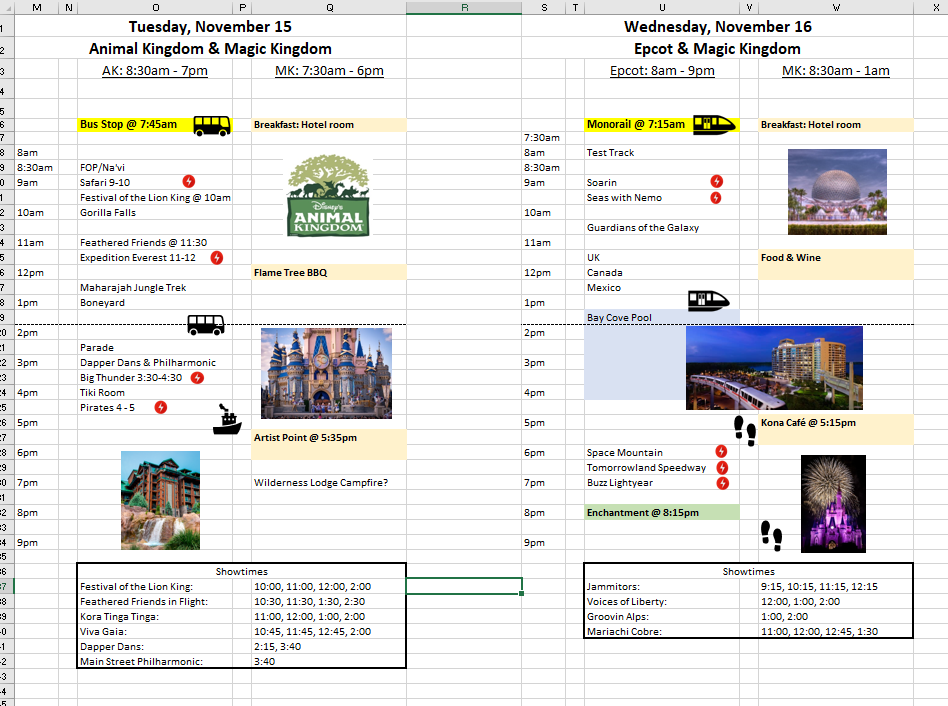Click the lightning bolt icon next to Soarin
Image resolution: width=948 pixels, height=706 pixels.
tap(716, 181)
